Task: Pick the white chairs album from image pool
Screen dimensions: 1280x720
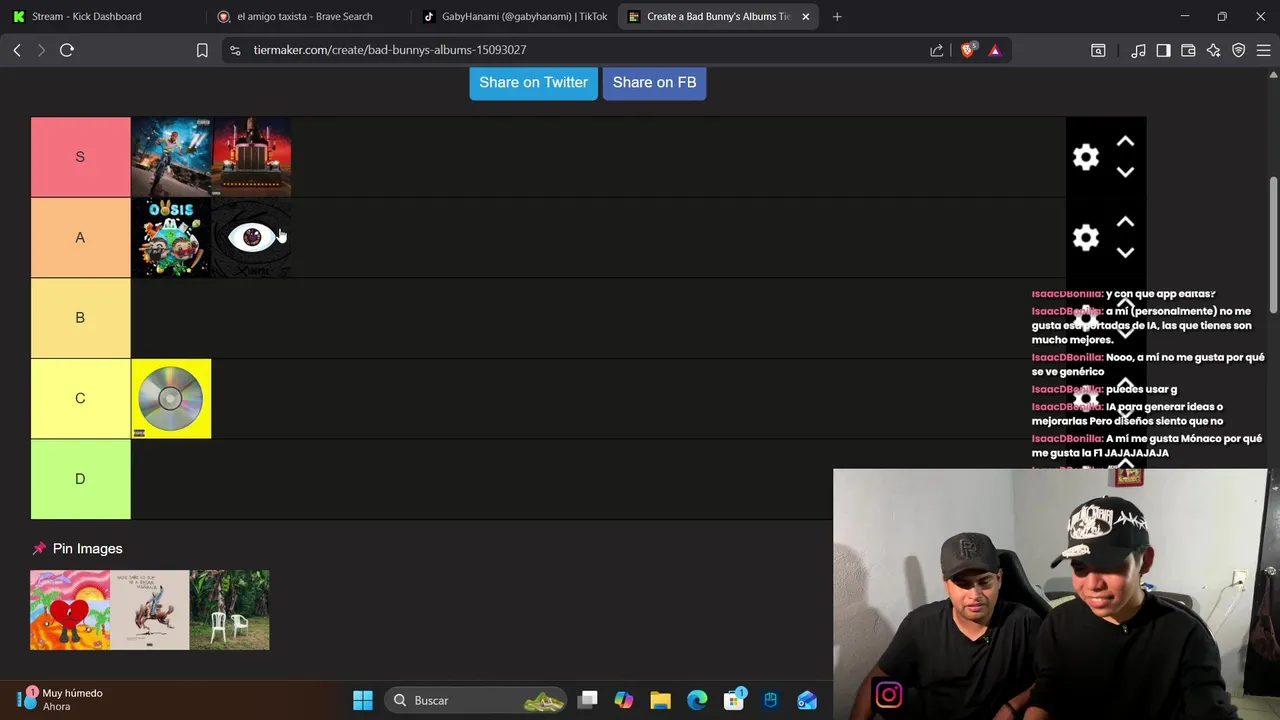Action: (x=230, y=610)
